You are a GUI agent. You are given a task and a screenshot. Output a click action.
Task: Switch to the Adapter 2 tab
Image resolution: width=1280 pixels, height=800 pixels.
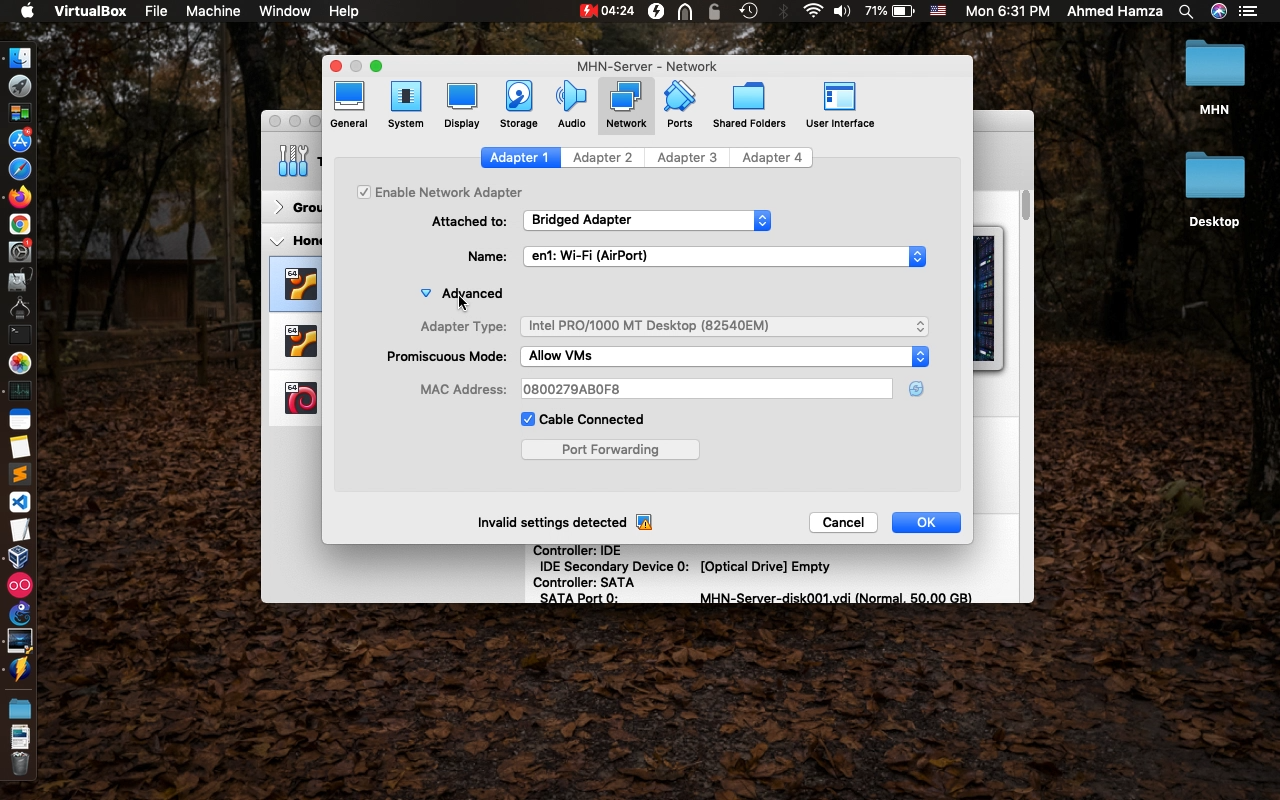[x=602, y=157]
